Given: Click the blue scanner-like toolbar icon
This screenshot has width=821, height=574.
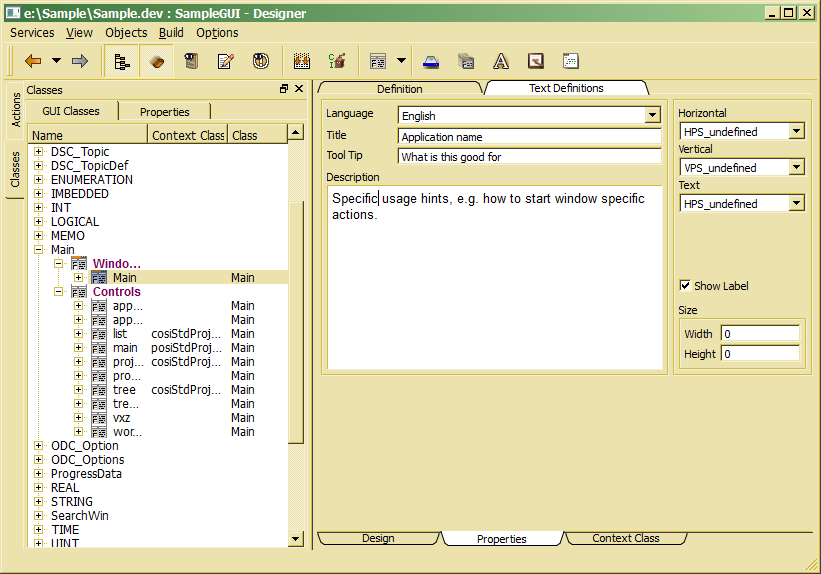Looking at the screenshot, I should [x=430, y=61].
